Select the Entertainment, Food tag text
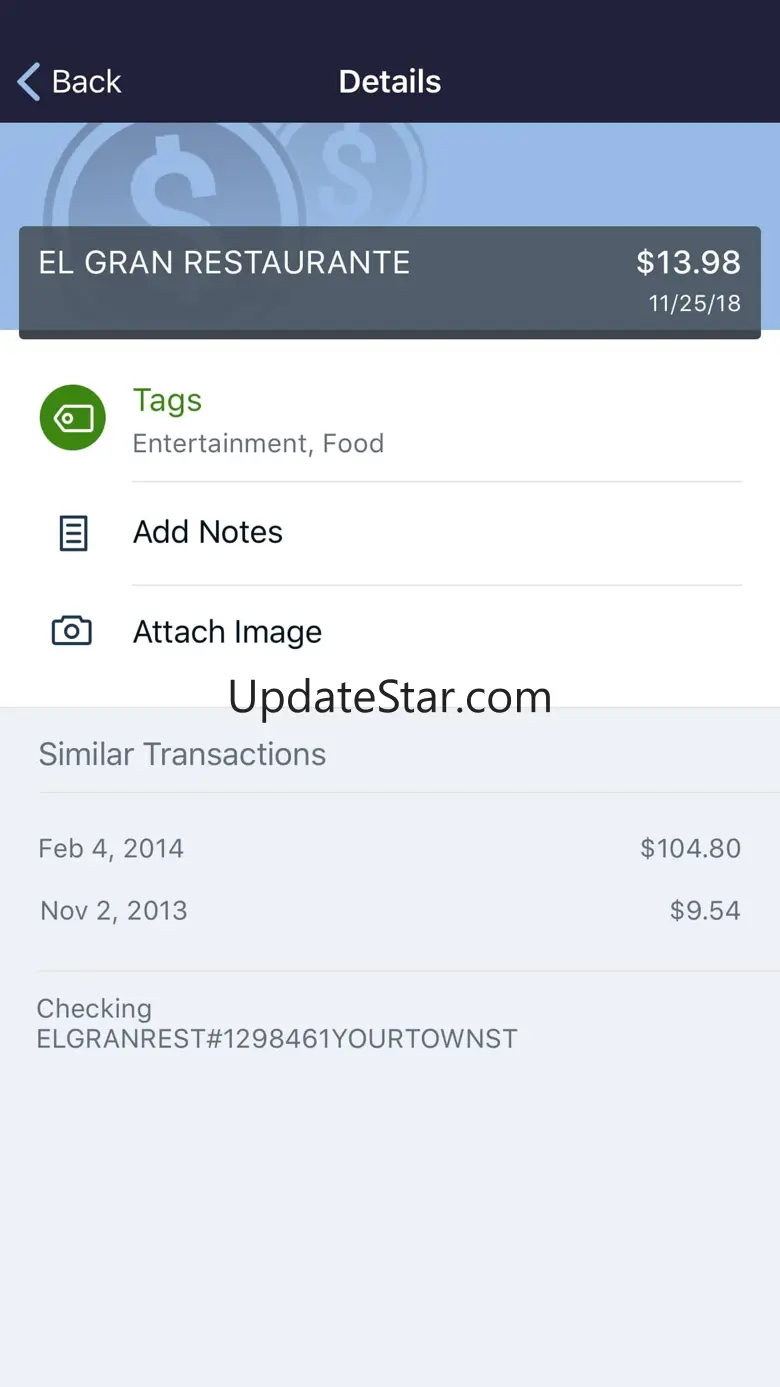The height and width of the screenshot is (1387, 780). (x=258, y=443)
